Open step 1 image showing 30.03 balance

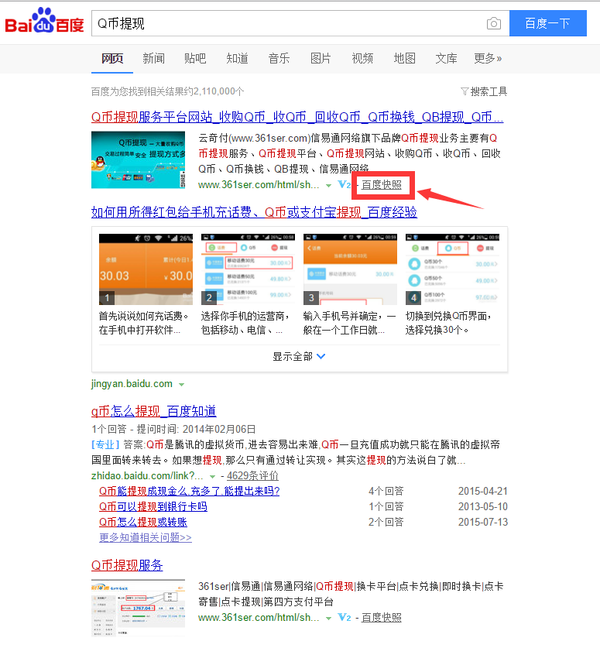145,269
